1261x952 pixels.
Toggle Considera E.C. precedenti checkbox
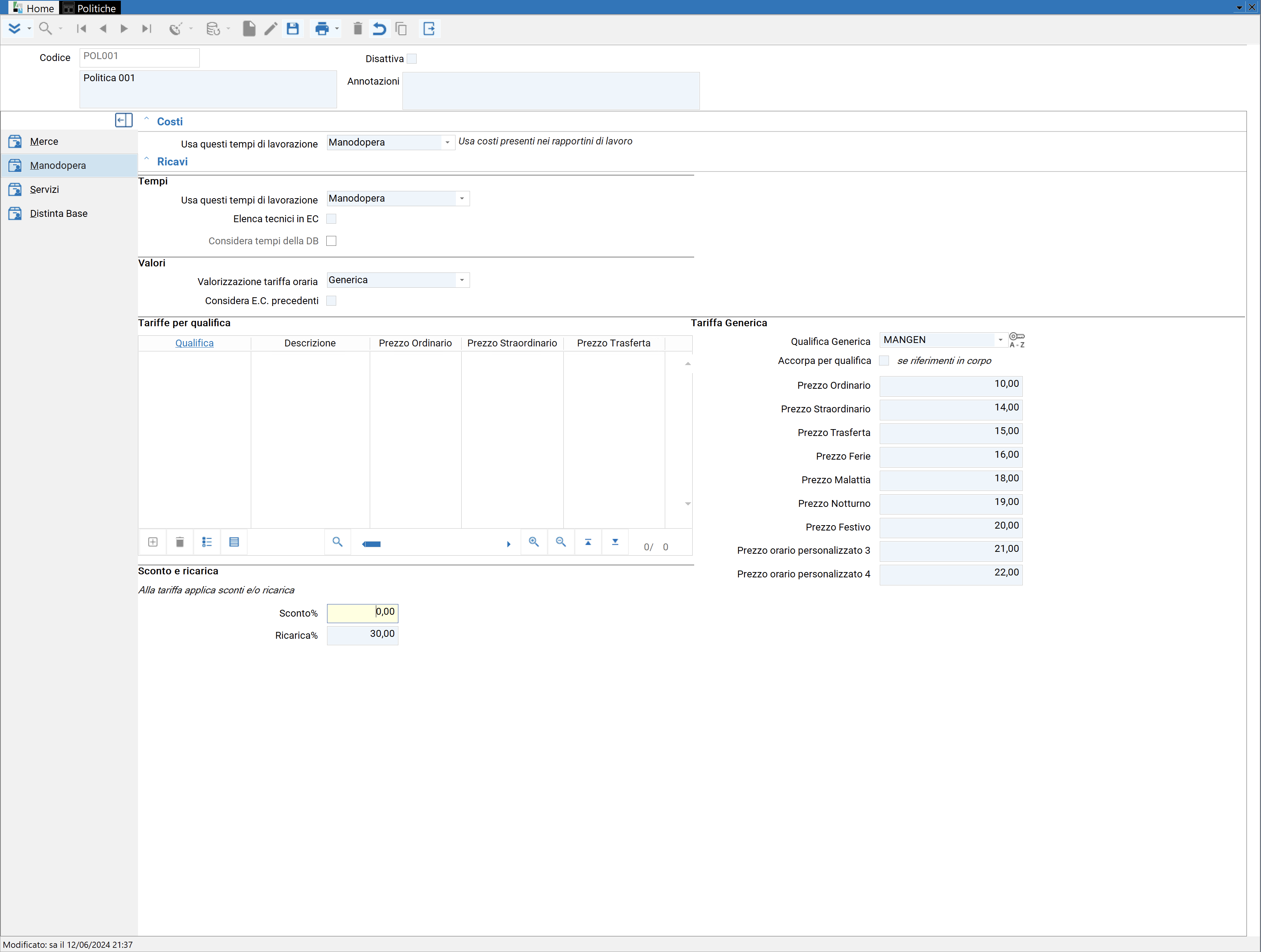(x=331, y=301)
